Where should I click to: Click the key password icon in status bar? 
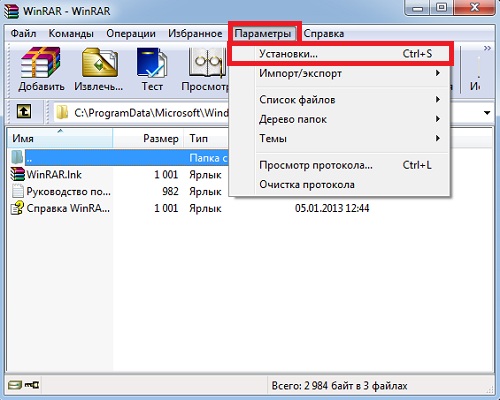32,385
